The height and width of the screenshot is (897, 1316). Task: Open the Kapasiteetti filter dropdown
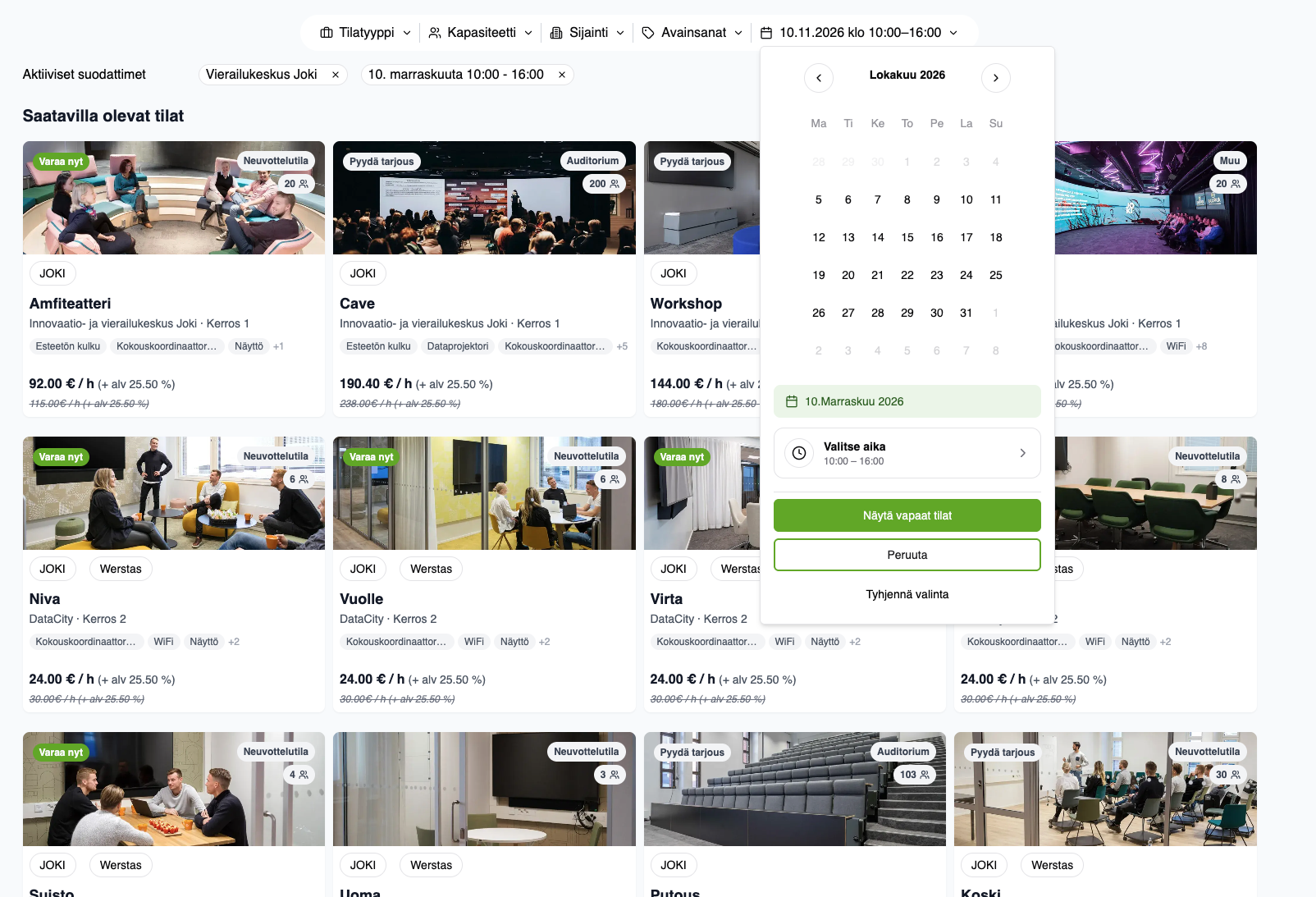pos(481,33)
